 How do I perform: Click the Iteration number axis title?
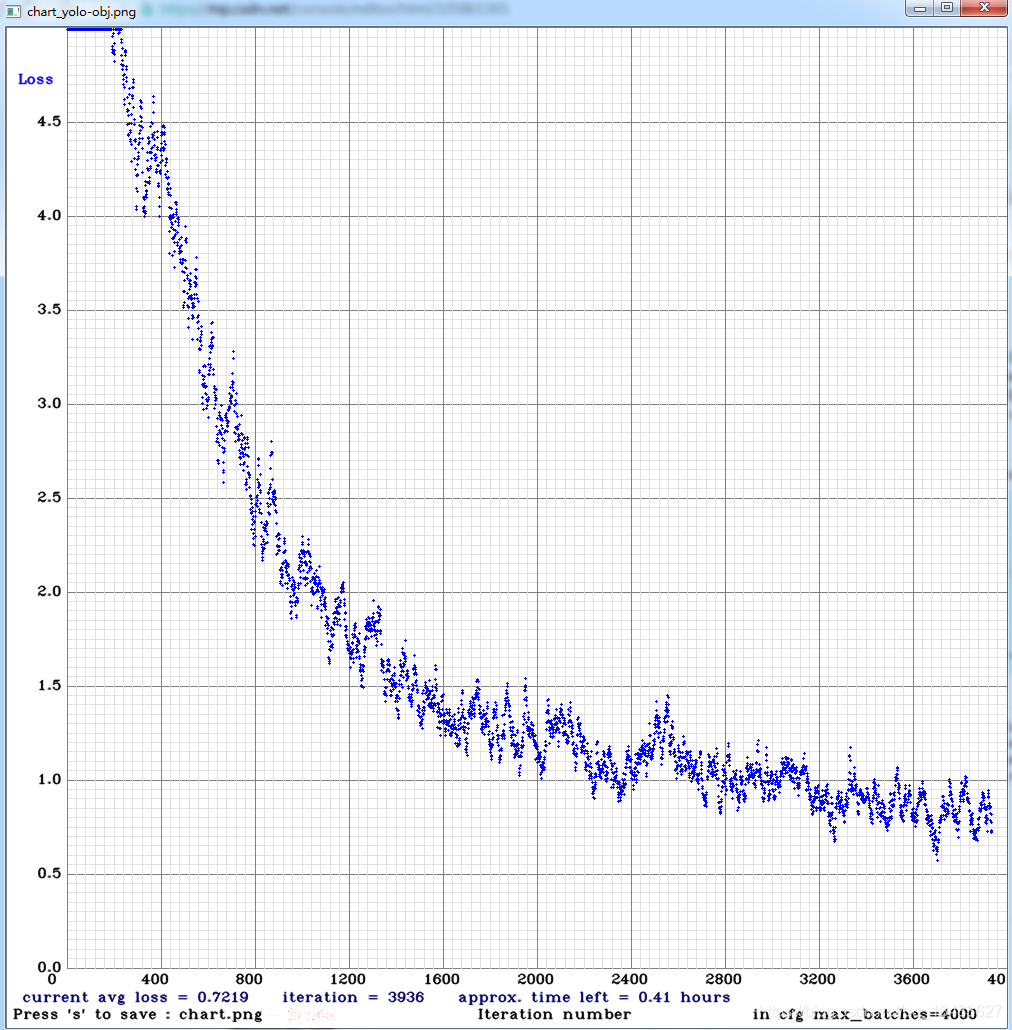(554, 1014)
